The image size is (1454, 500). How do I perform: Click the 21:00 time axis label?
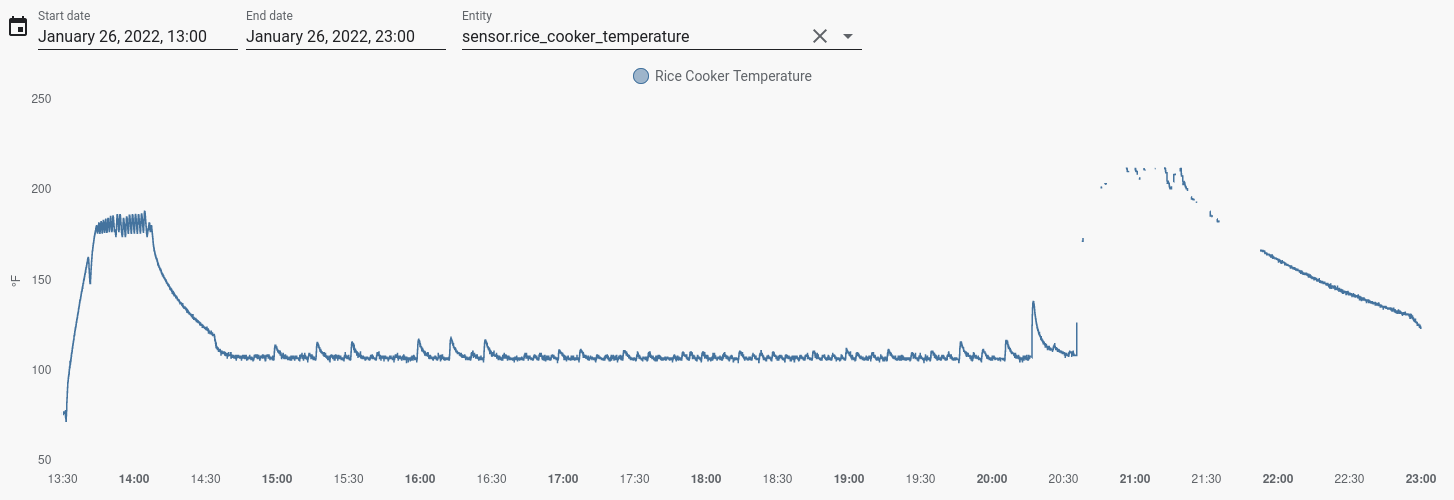(1135, 479)
